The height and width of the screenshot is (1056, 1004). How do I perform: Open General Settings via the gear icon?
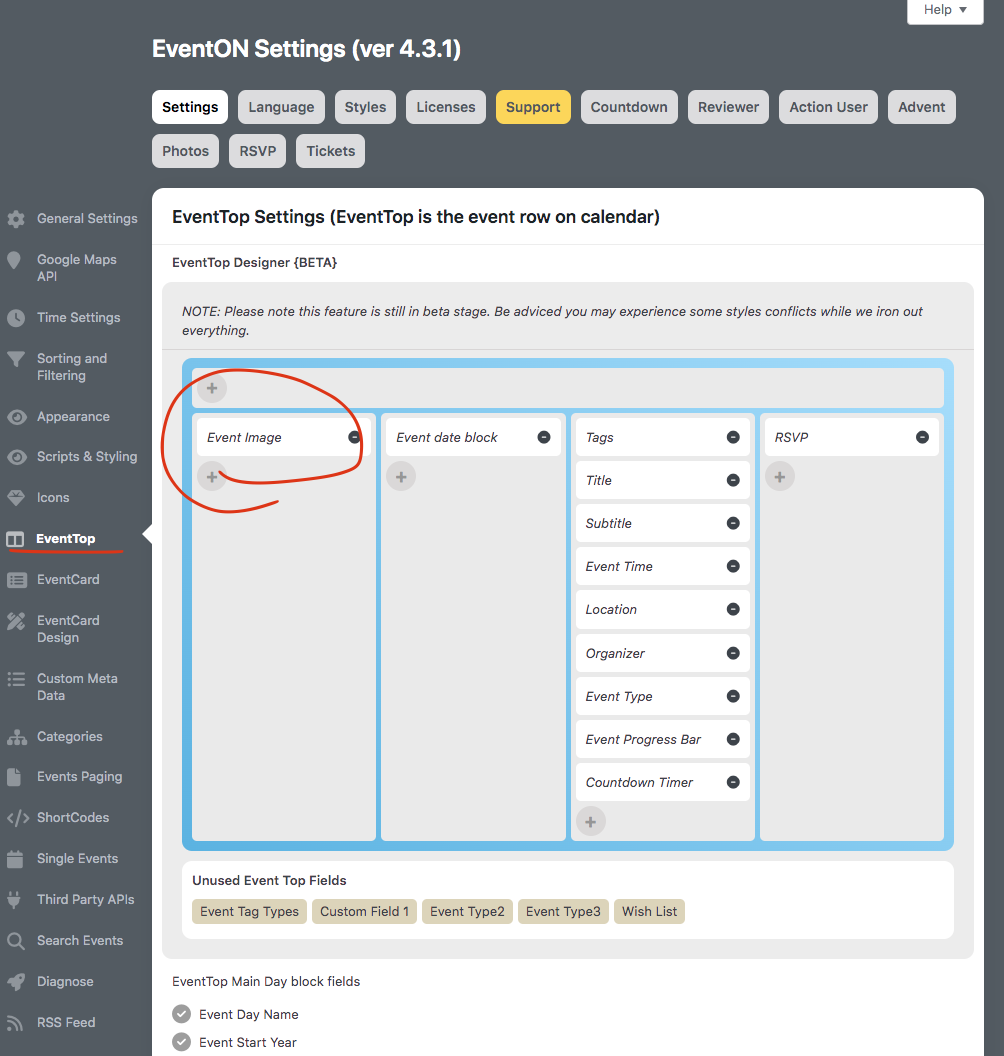tap(15, 218)
